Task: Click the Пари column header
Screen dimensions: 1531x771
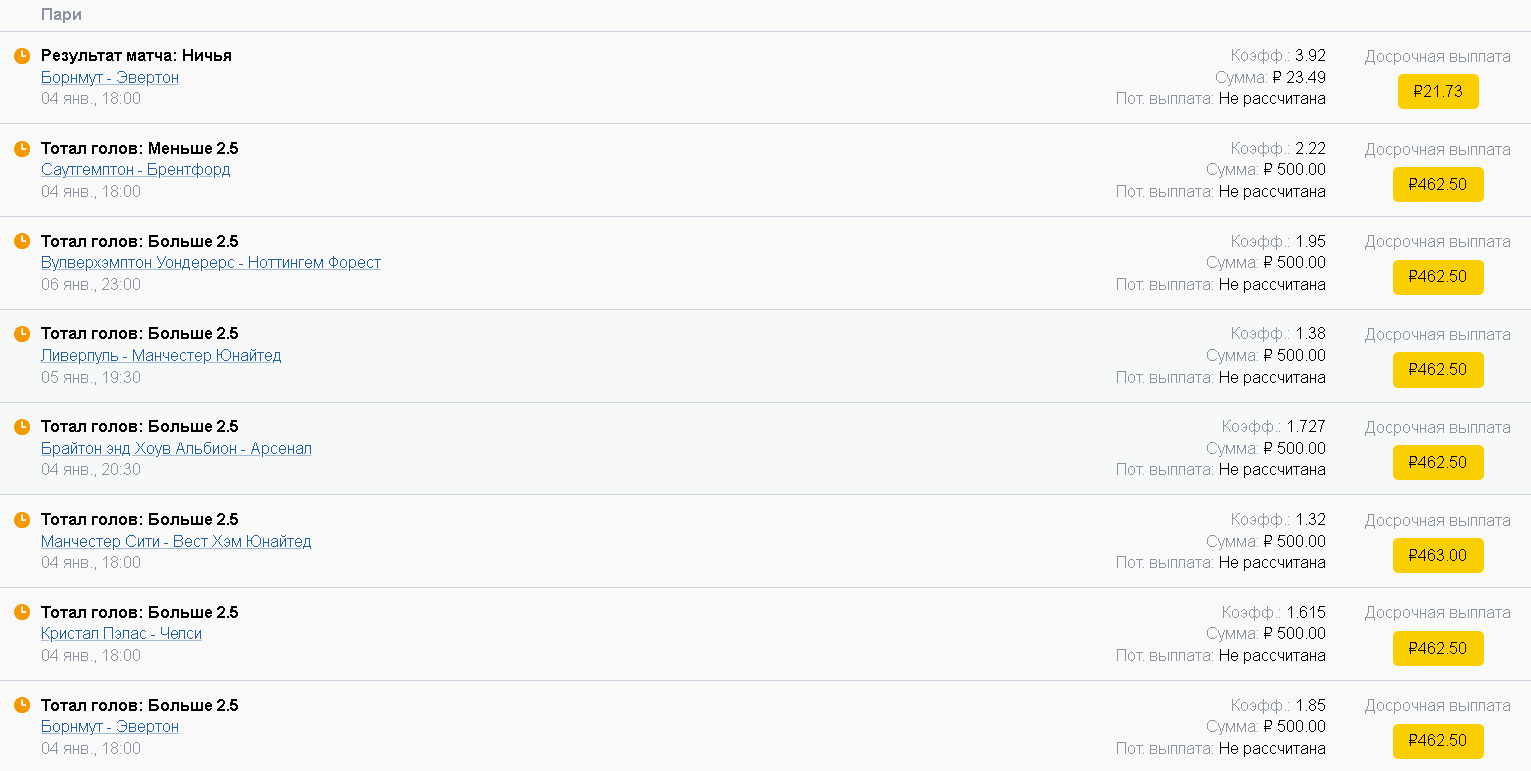Action: click(61, 15)
